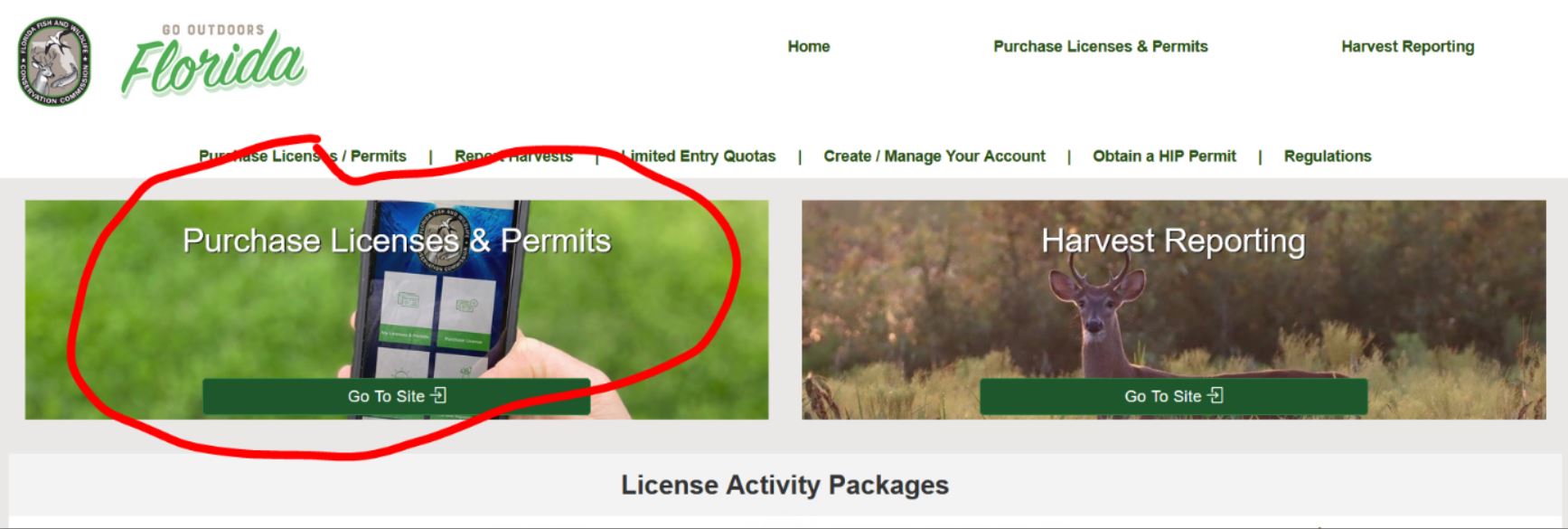
Task: Click the Go Outdoors Florida logo
Action: [214, 60]
